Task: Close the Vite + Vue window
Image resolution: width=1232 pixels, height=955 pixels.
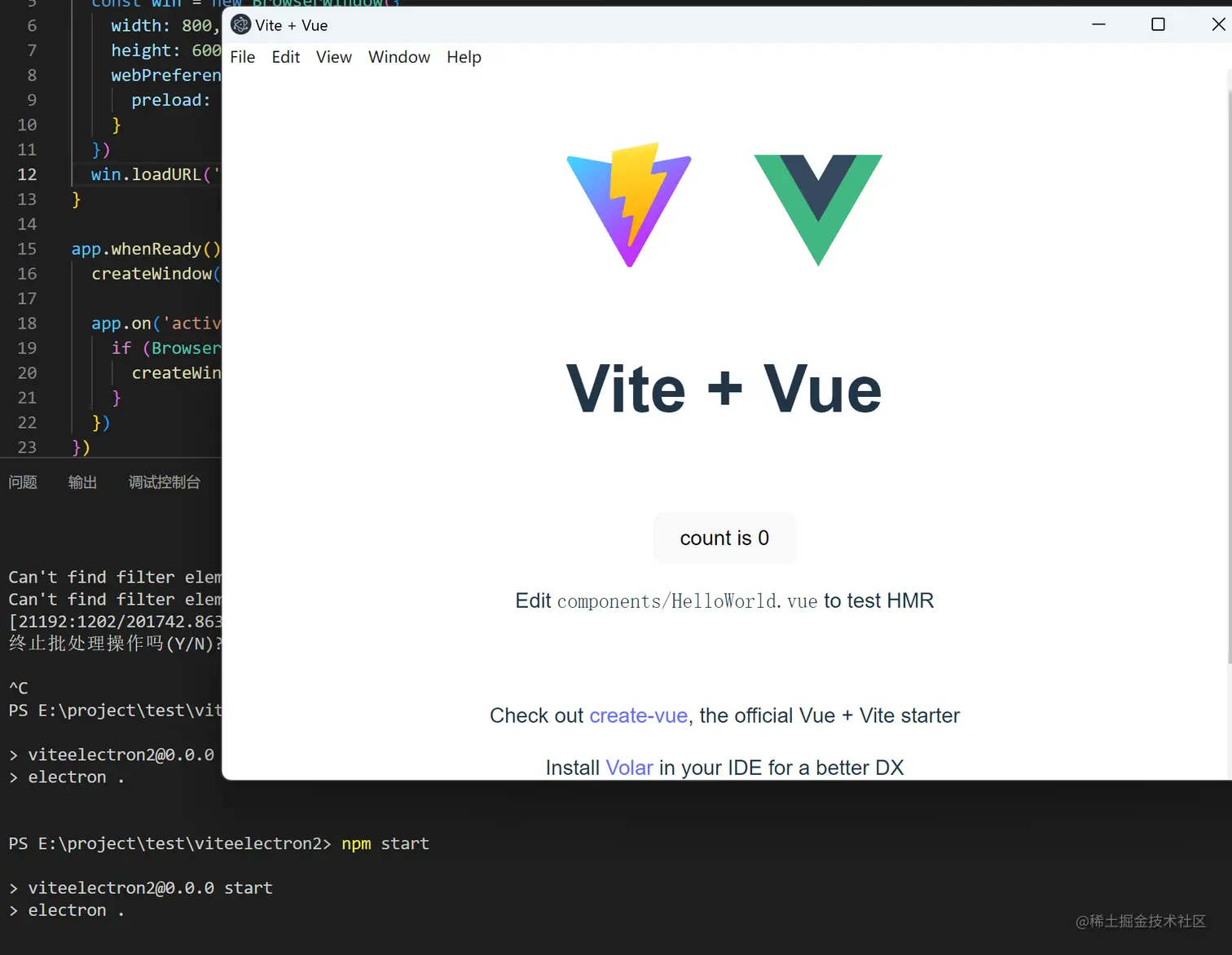Action: pos(1217,24)
